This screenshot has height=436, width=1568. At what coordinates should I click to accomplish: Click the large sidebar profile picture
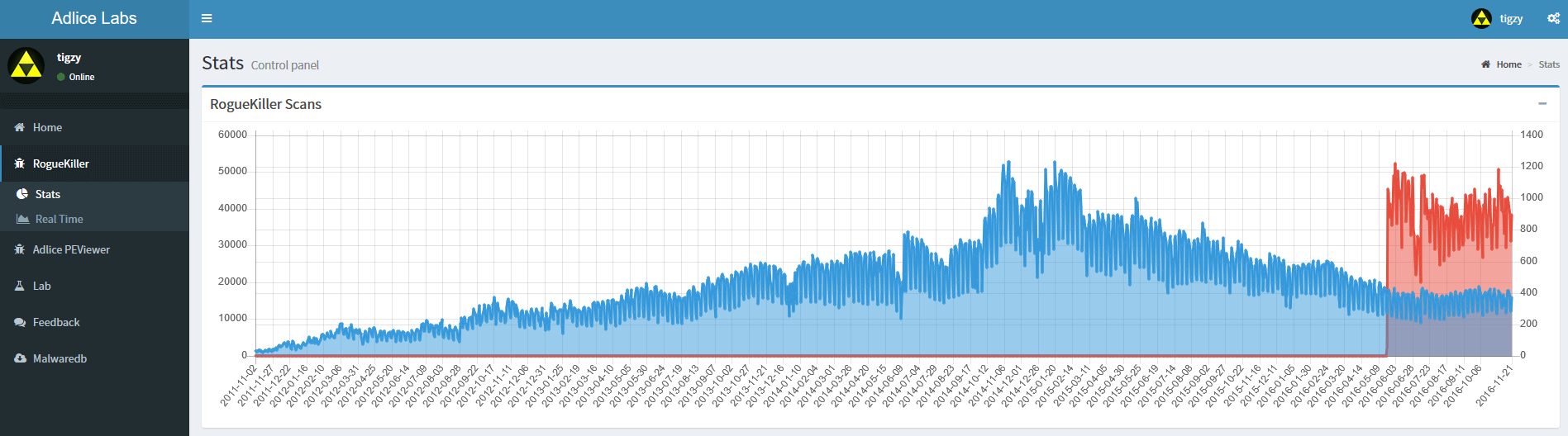pos(26,66)
